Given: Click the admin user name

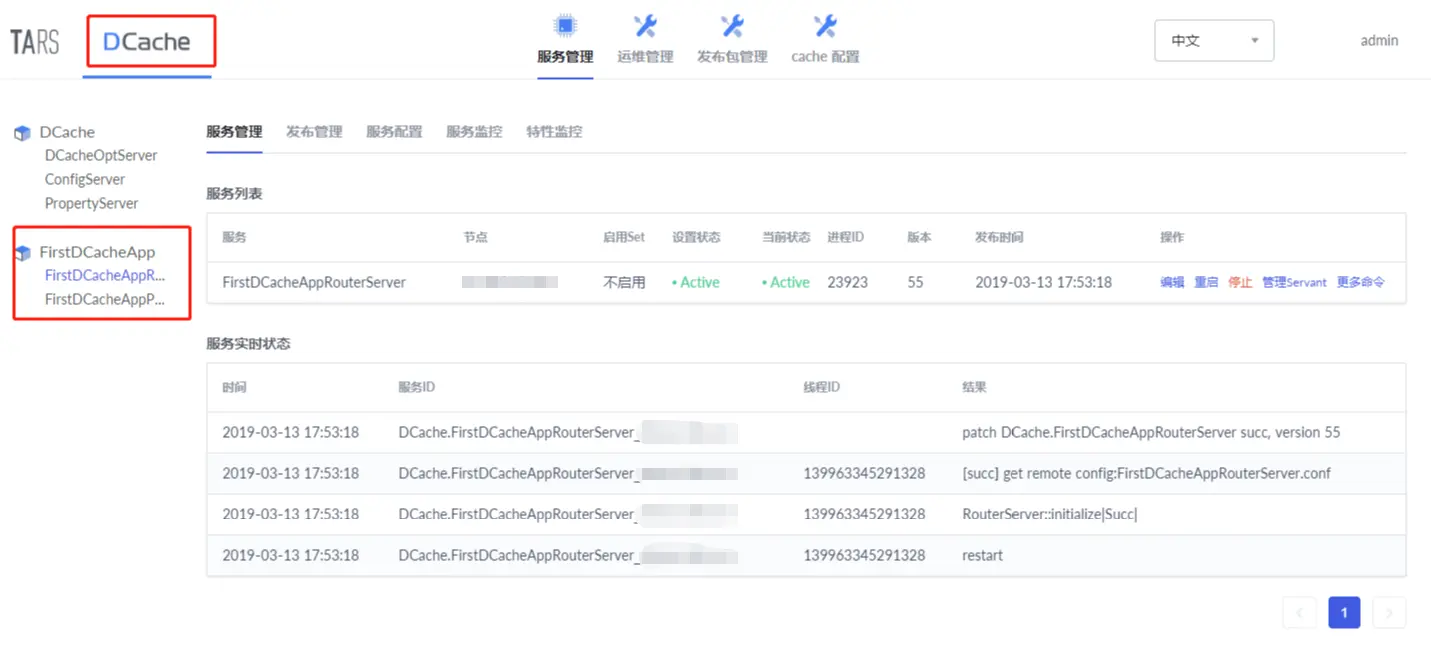Looking at the screenshot, I should click(x=1379, y=41).
